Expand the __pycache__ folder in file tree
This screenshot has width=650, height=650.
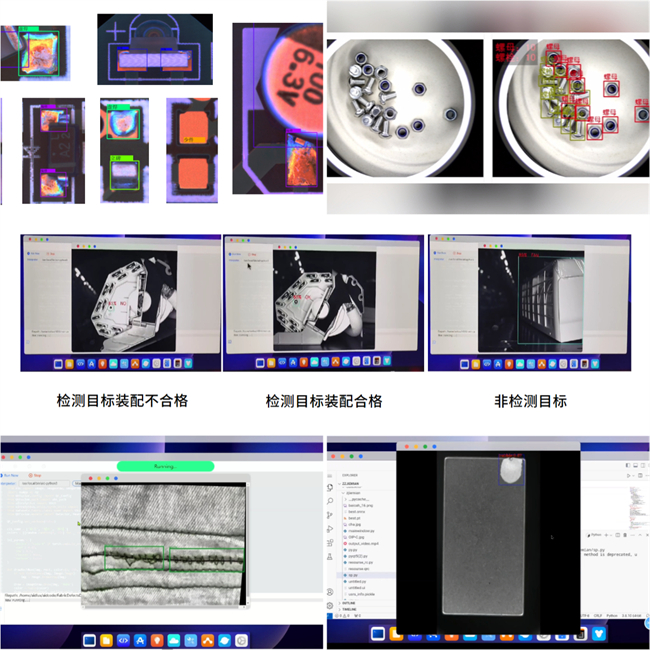tap(359, 498)
